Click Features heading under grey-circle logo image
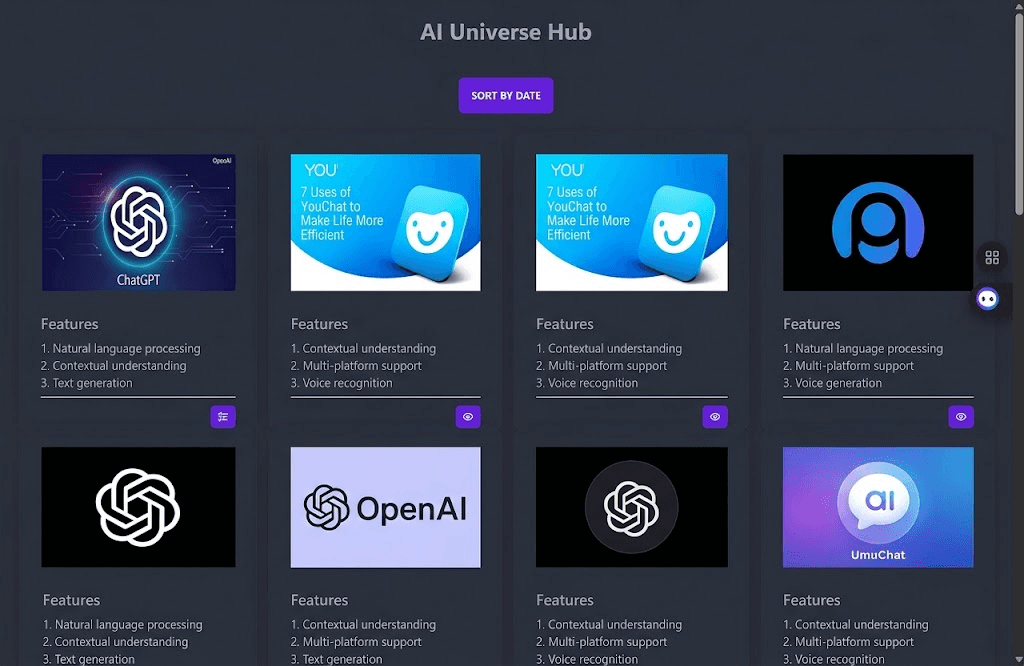The image size is (1024, 666). pos(565,600)
